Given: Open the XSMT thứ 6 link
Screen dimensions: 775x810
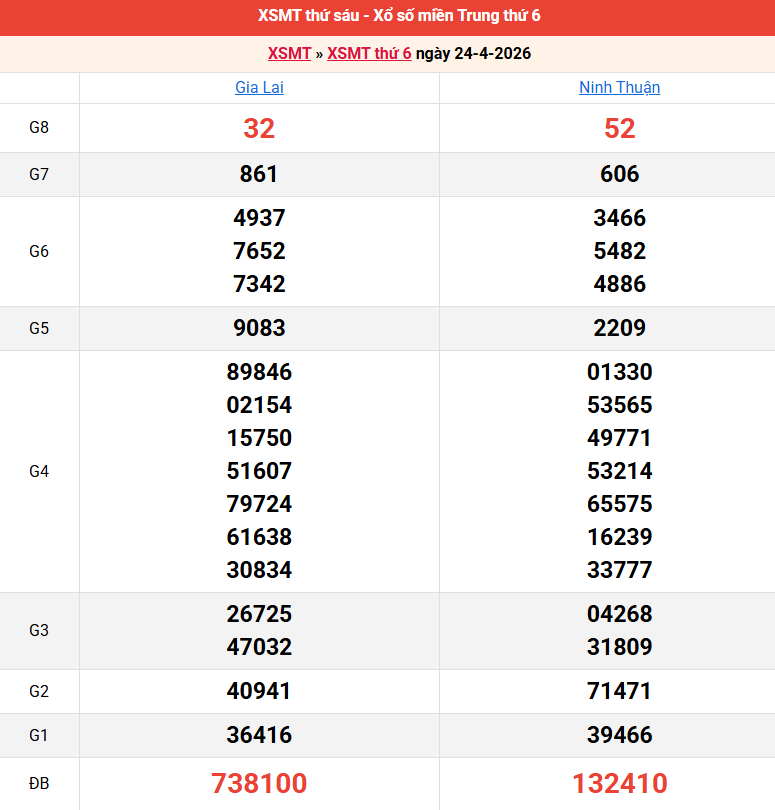Looking at the screenshot, I should [369, 54].
